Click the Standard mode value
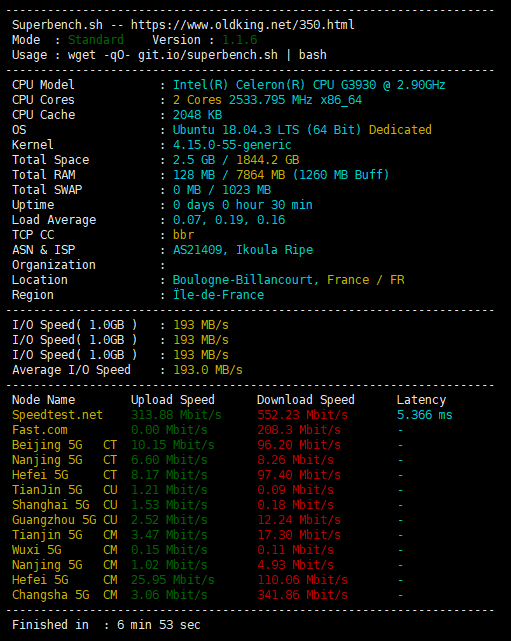The image size is (511, 641). coord(96,40)
